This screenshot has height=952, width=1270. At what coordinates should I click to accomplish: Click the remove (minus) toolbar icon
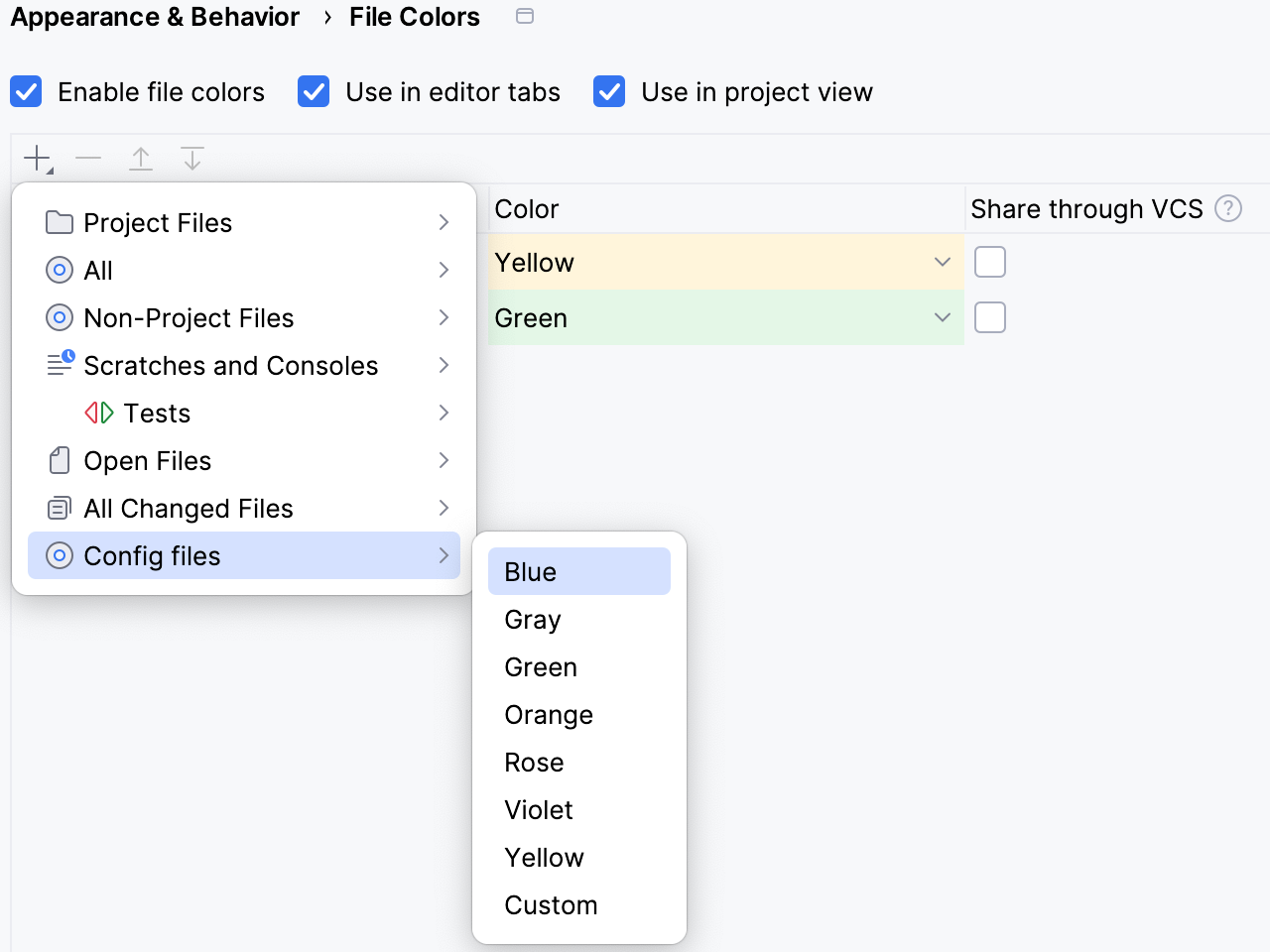tap(88, 159)
